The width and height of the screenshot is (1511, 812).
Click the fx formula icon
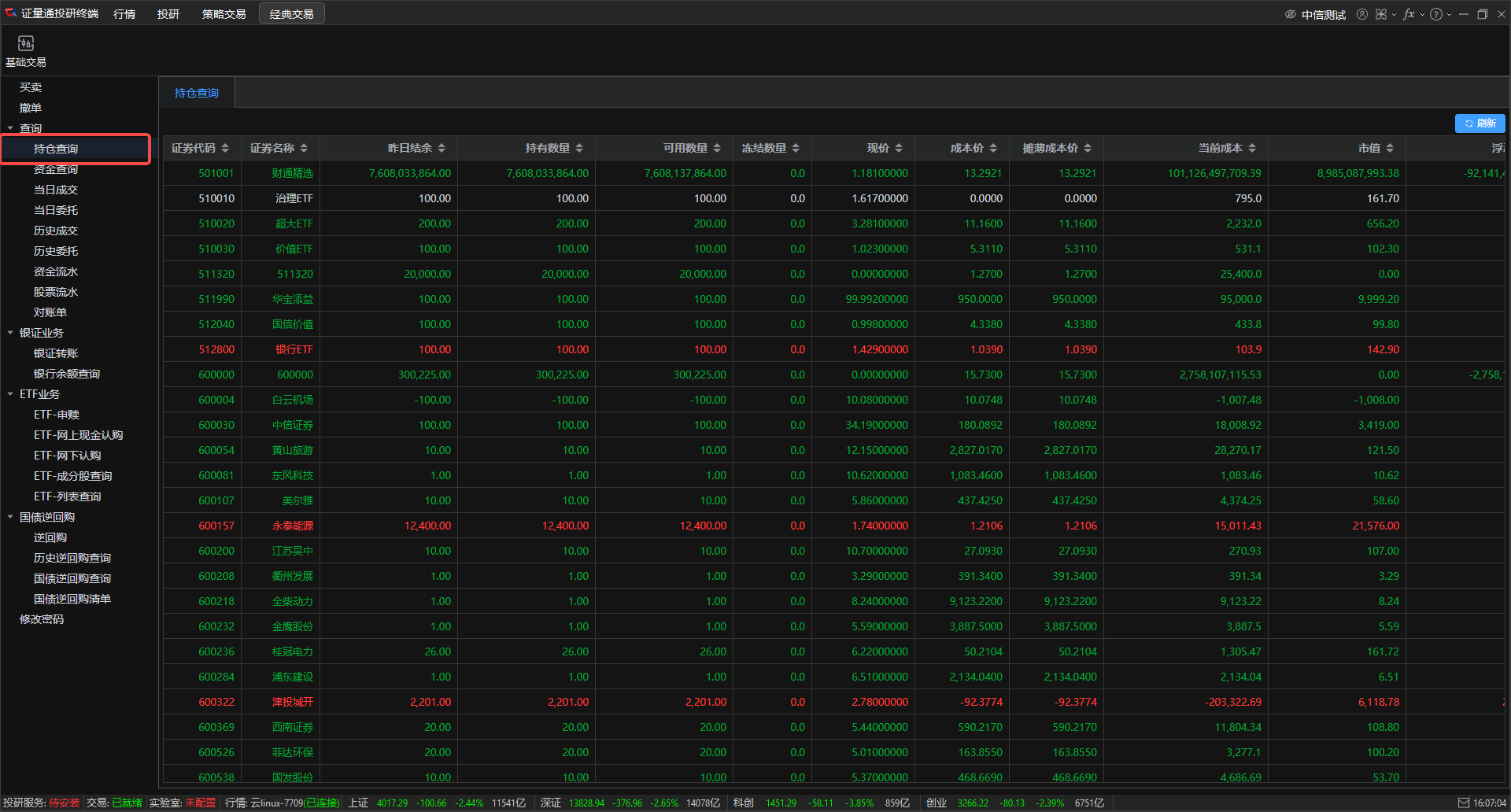(1409, 14)
